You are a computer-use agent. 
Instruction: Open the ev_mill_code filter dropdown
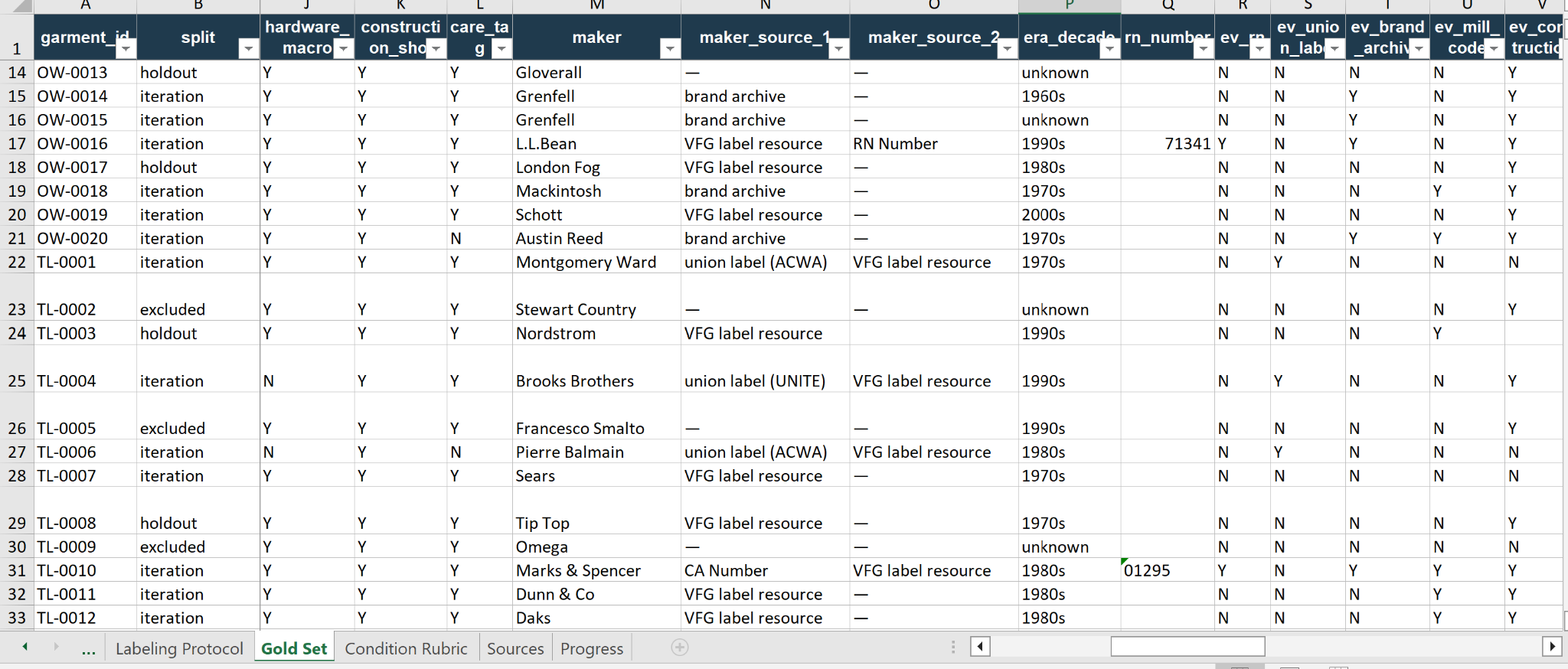(x=1494, y=50)
